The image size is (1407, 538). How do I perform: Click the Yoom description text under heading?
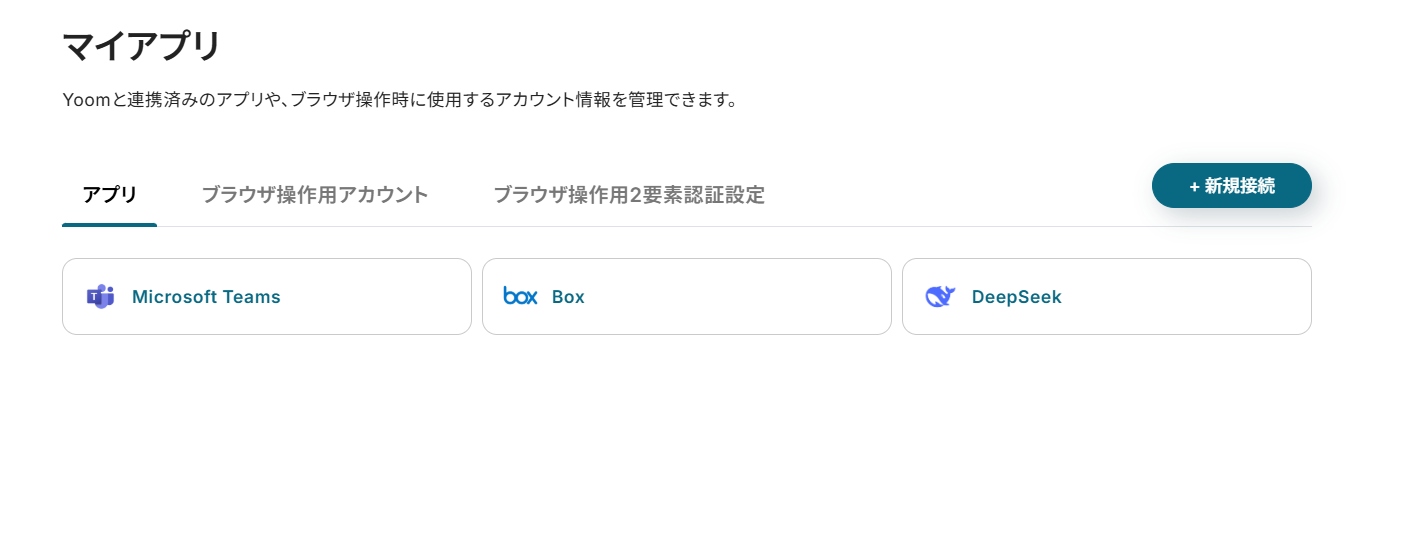[400, 100]
